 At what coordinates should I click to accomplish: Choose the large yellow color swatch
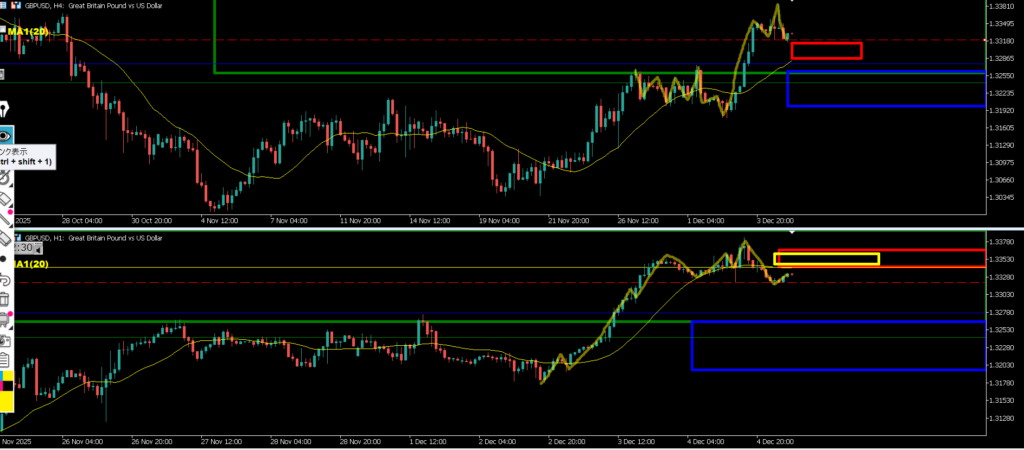point(5,401)
